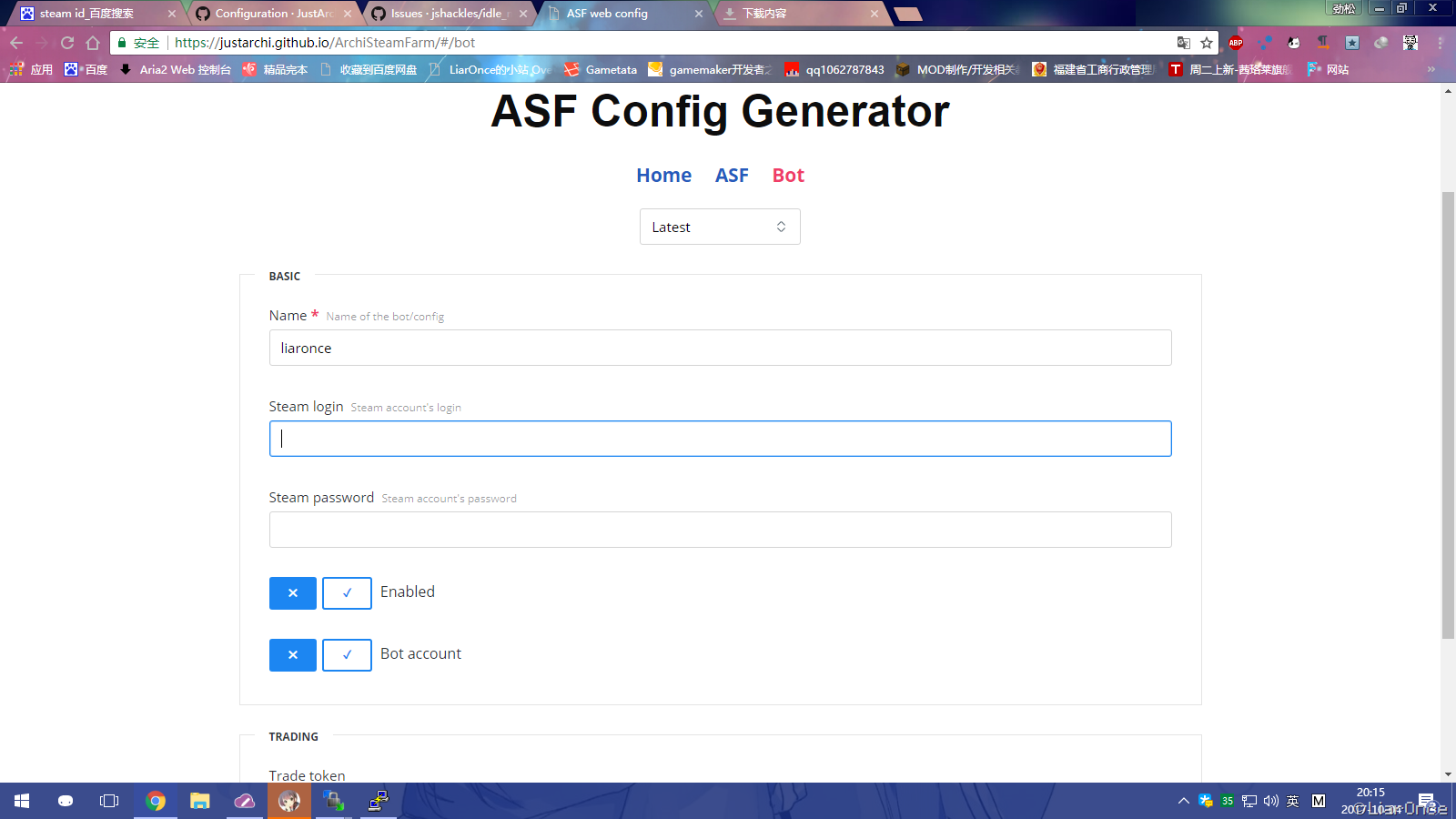Set Bot account to off with X button
This screenshot has width=1456, height=819.
point(293,655)
